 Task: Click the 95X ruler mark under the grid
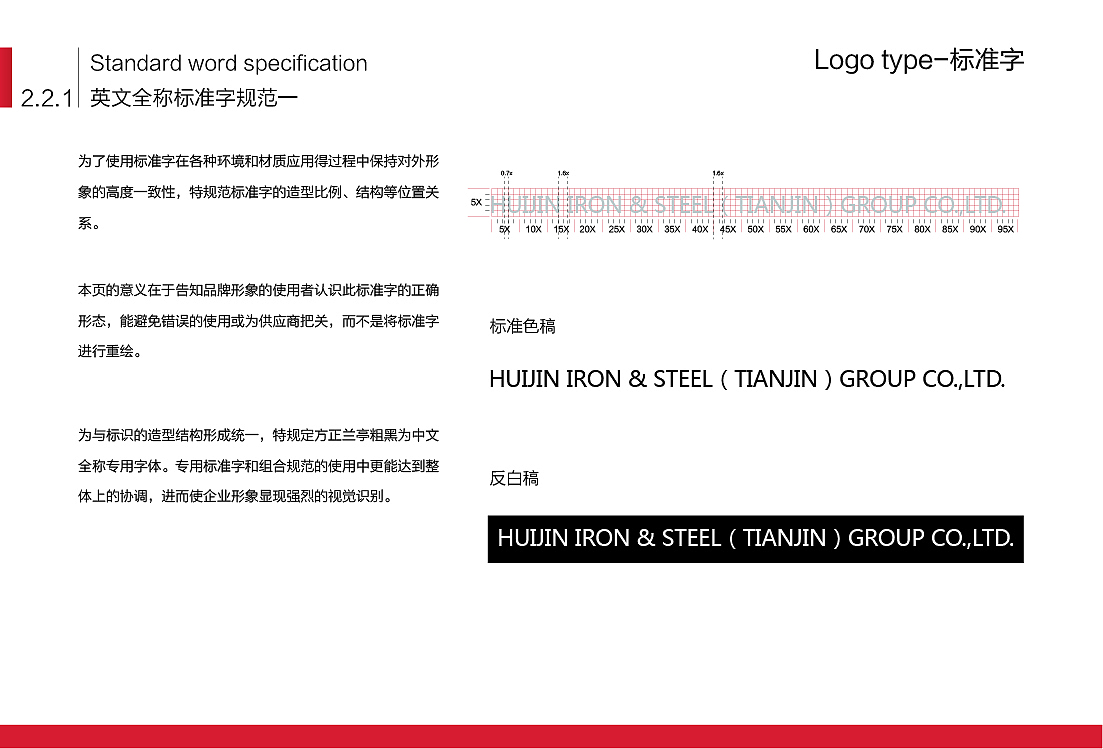point(1006,229)
